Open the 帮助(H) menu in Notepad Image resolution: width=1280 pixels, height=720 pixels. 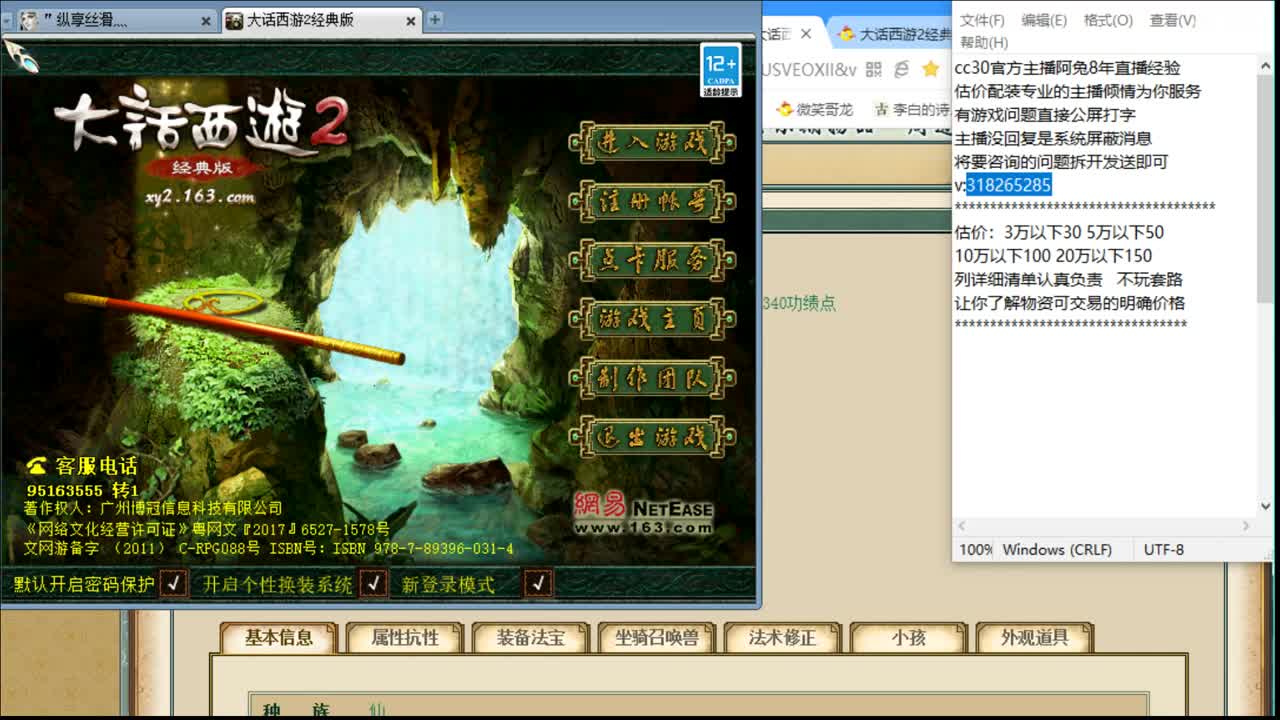(x=984, y=42)
